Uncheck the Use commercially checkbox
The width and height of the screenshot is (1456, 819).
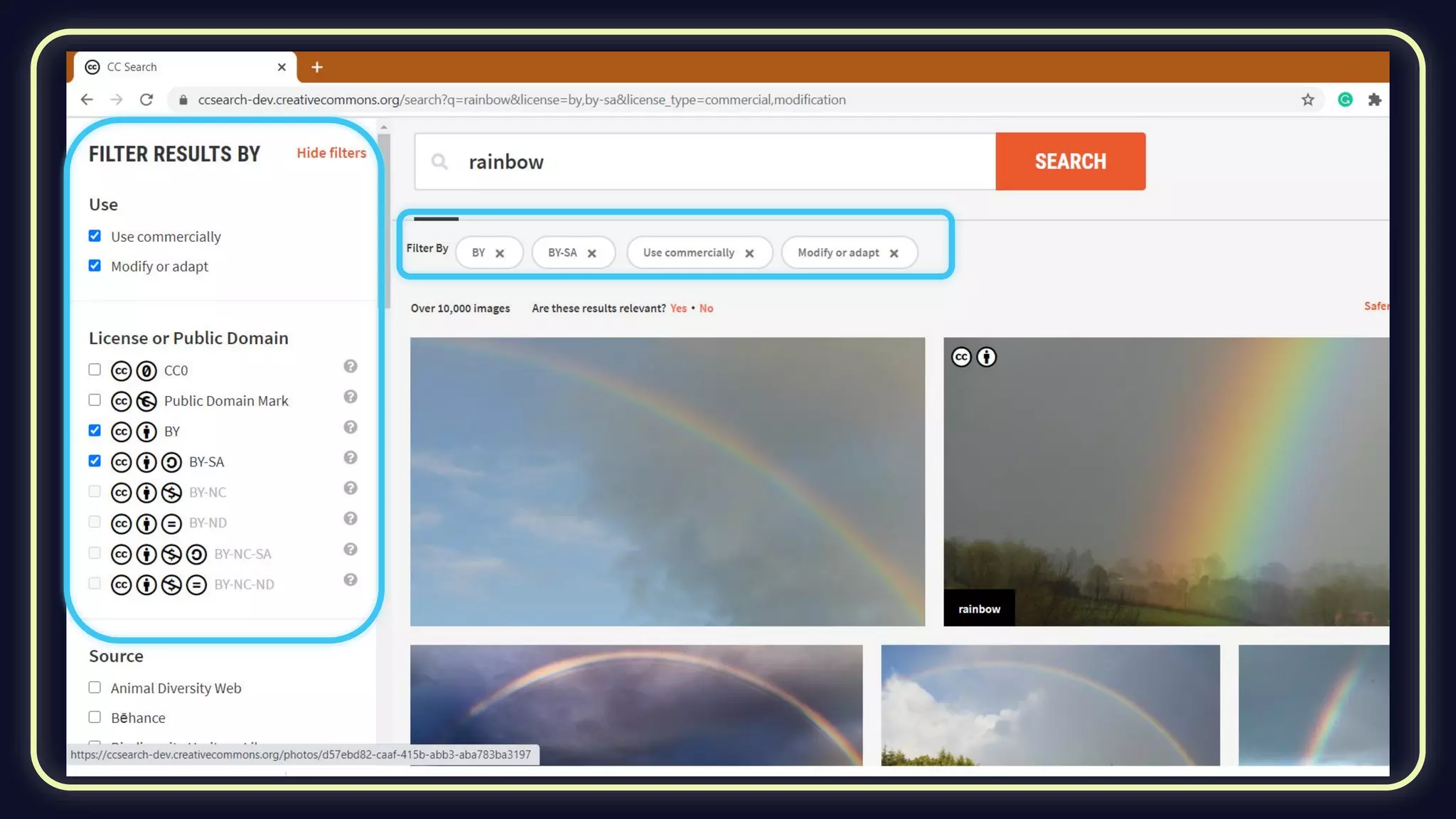(x=95, y=236)
